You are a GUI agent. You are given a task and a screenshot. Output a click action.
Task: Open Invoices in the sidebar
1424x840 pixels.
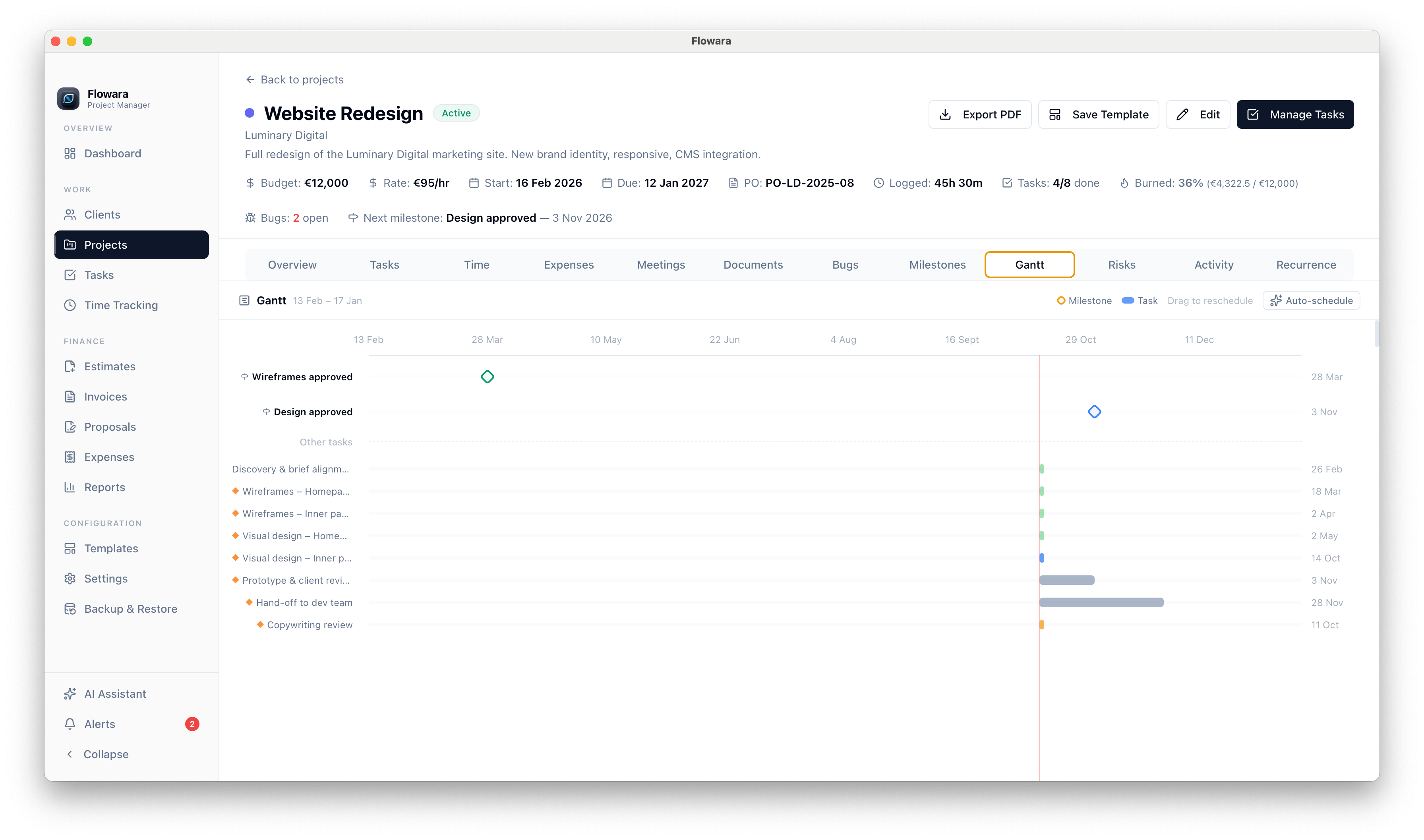(x=131, y=397)
